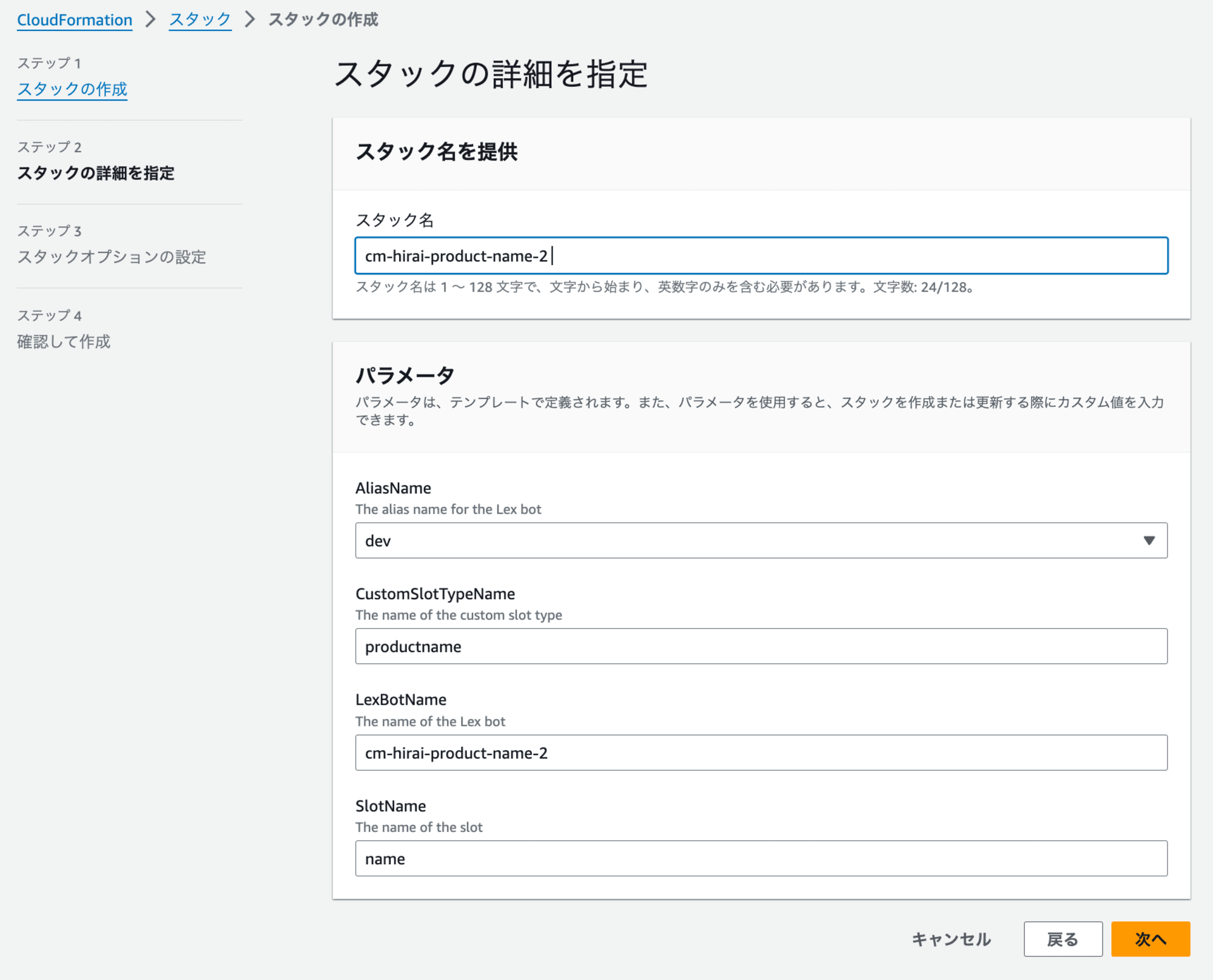This screenshot has width=1213, height=980.
Task: Click the ステップ 1 label
Action: point(49,63)
